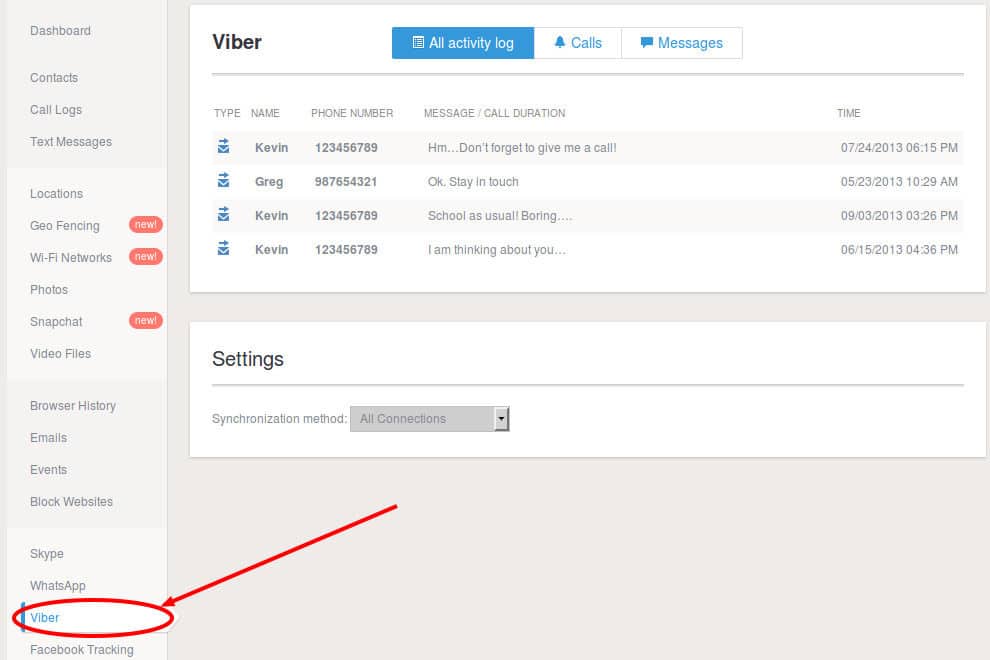Click the message type icon in Greg's row
Image resolution: width=990 pixels, height=660 pixels.
click(x=224, y=181)
